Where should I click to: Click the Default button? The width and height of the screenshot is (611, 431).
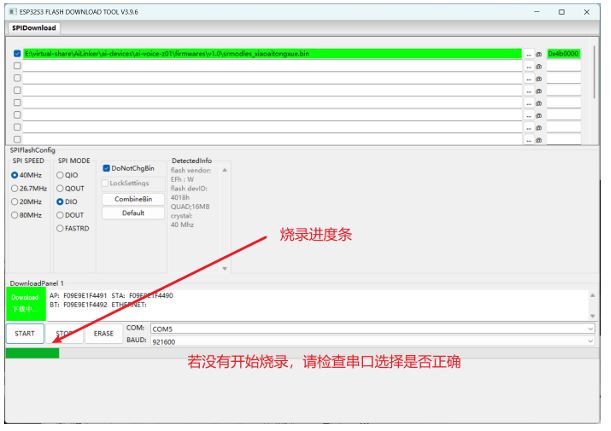(x=133, y=213)
